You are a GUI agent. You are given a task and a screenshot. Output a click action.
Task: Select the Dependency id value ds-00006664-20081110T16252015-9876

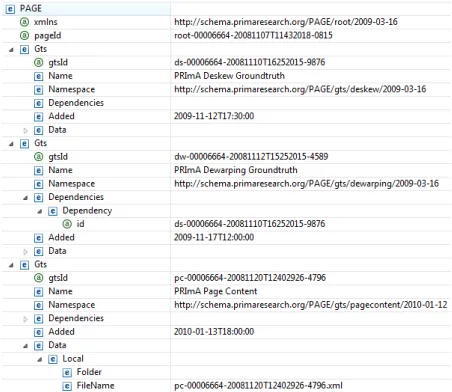[x=250, y=224]
